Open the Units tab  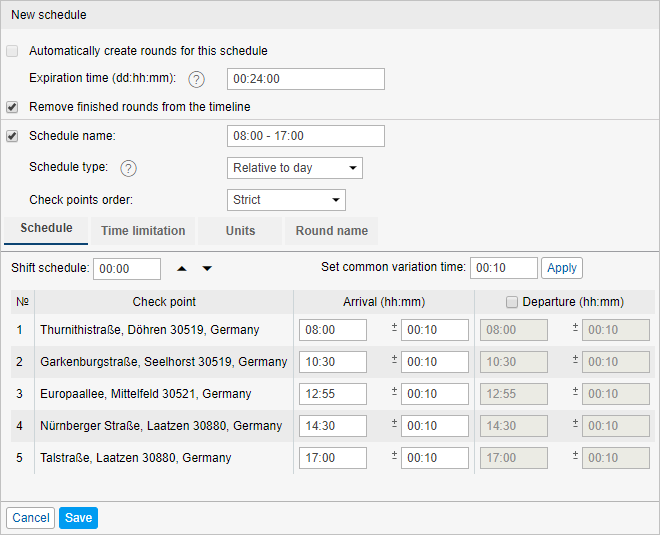(x=240, y=231)
